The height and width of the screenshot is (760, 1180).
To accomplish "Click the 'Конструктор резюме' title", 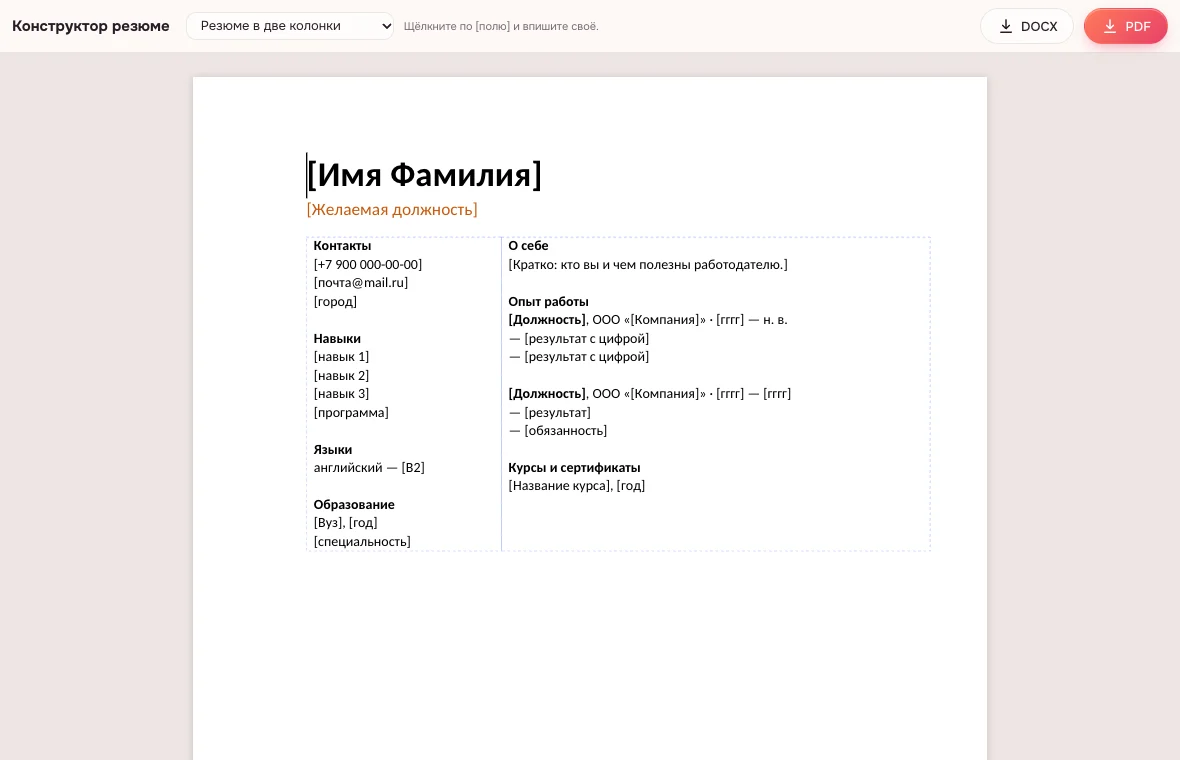I will (x=91, y=26).
